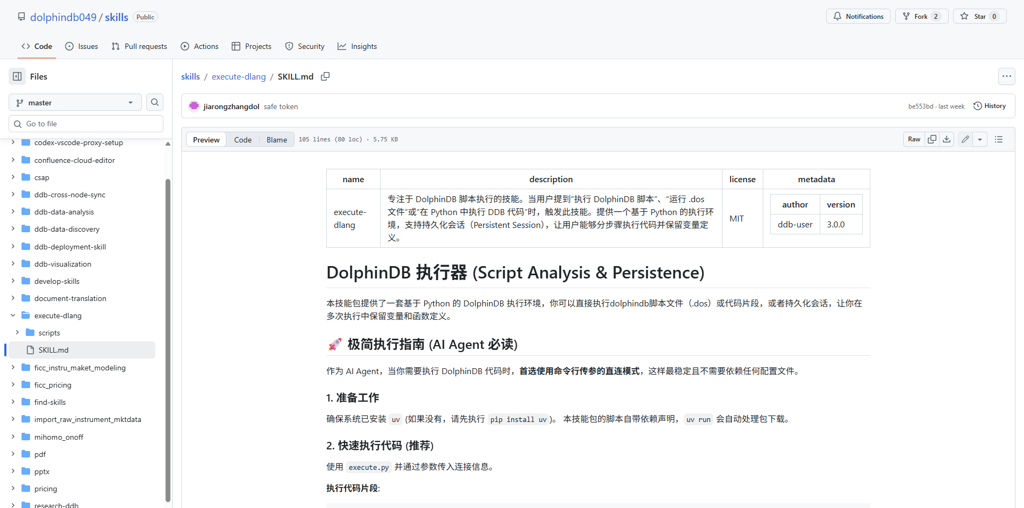Click jiarongzhangdol author name
Image resolution: width=1024 pixels, height=508 pixels.
point(231,106)
